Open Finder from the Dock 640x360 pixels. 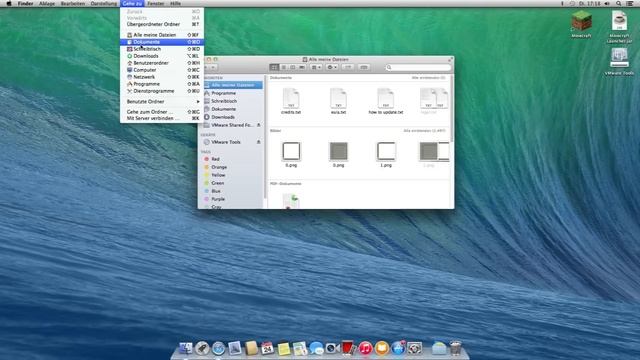185,348
